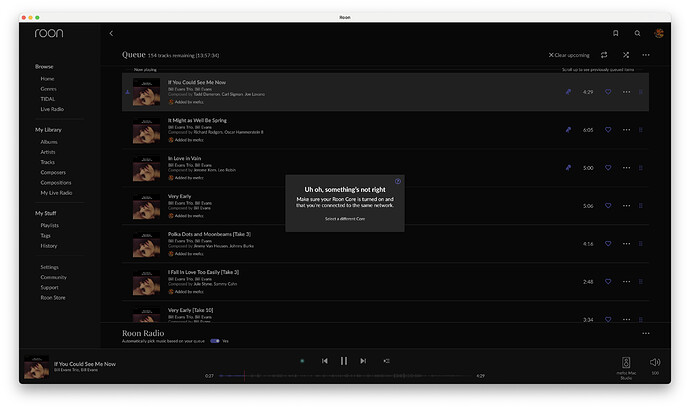Pin icon on If You Could See Me Now
The image size is (690, 409).
(568, 92)
